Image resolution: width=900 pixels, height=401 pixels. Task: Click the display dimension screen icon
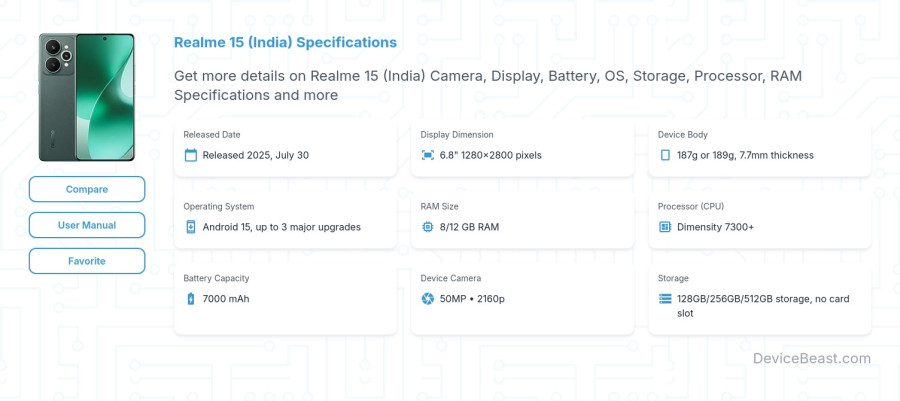coord(428,155)
